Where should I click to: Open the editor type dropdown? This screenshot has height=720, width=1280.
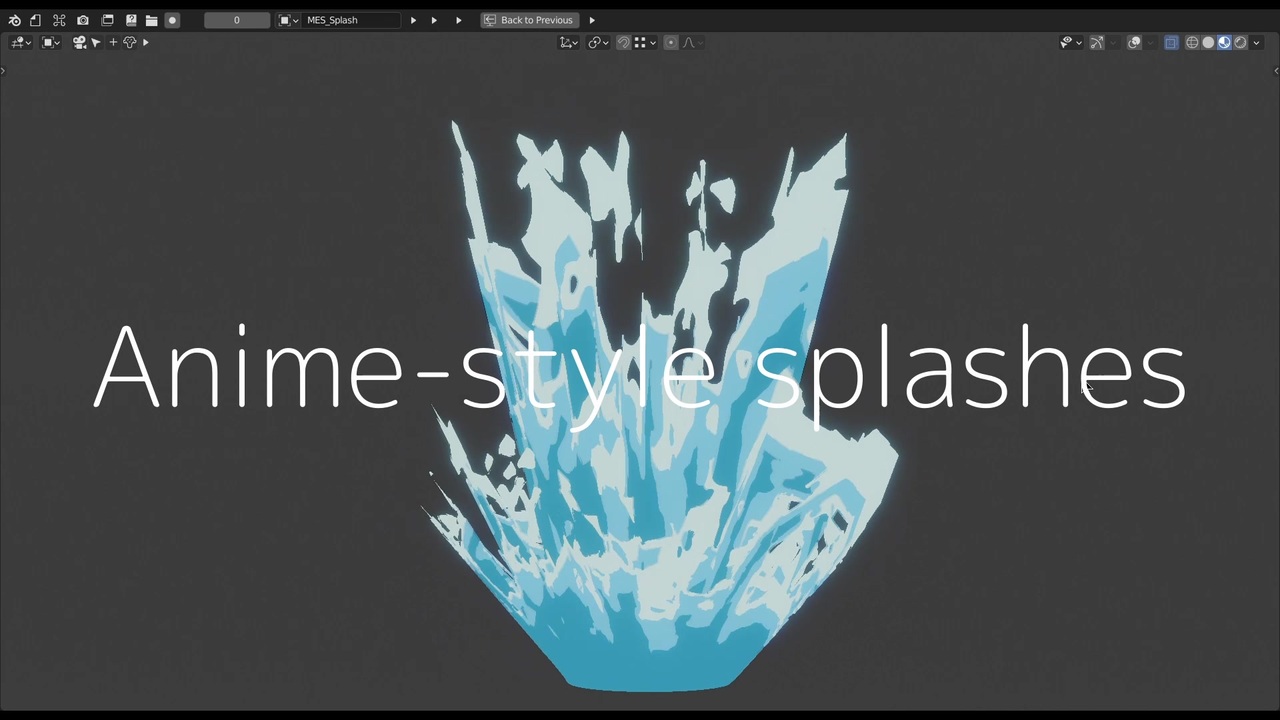[x=20, y=42]
